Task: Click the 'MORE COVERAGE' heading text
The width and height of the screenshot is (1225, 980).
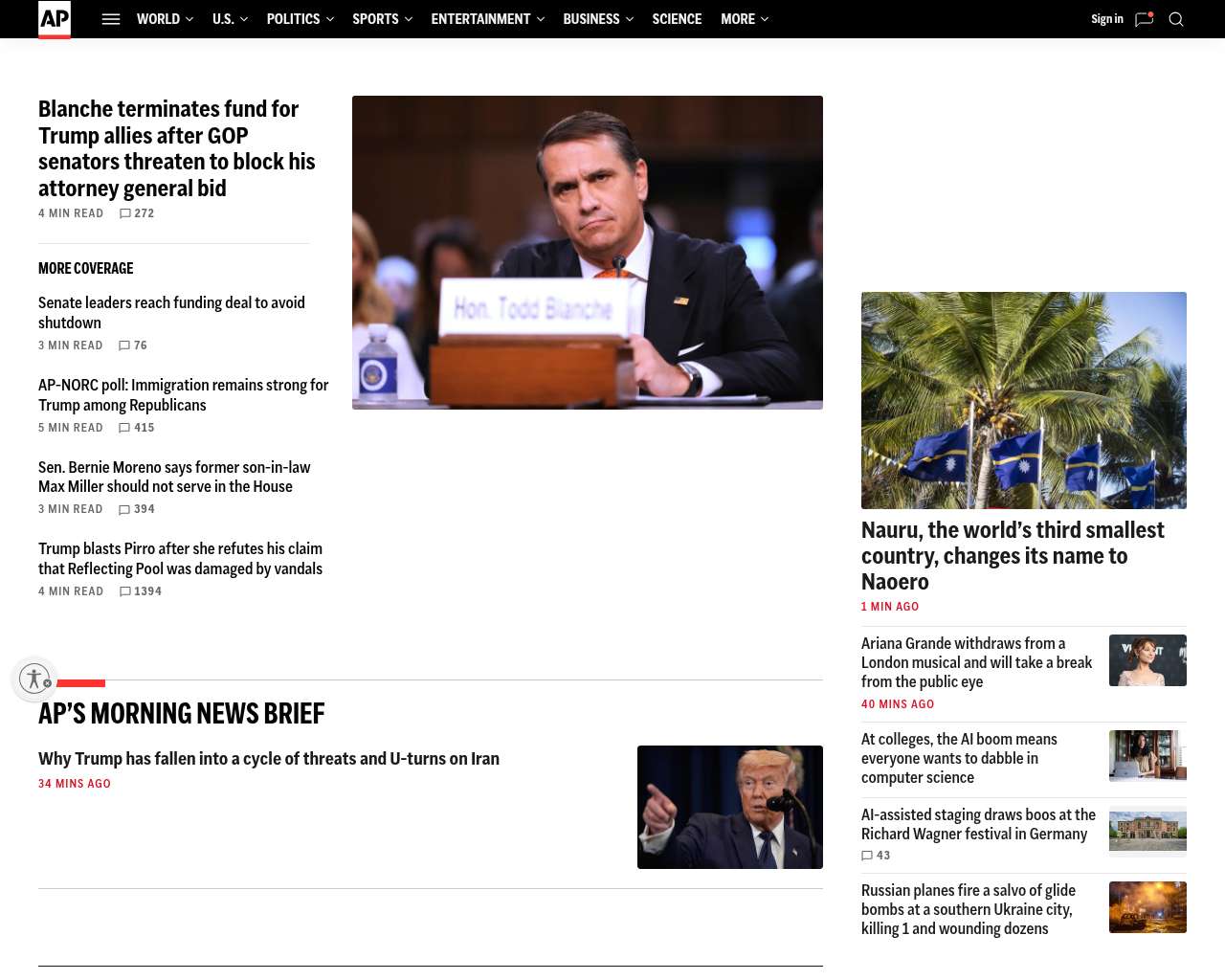Action: pos(86,269)
